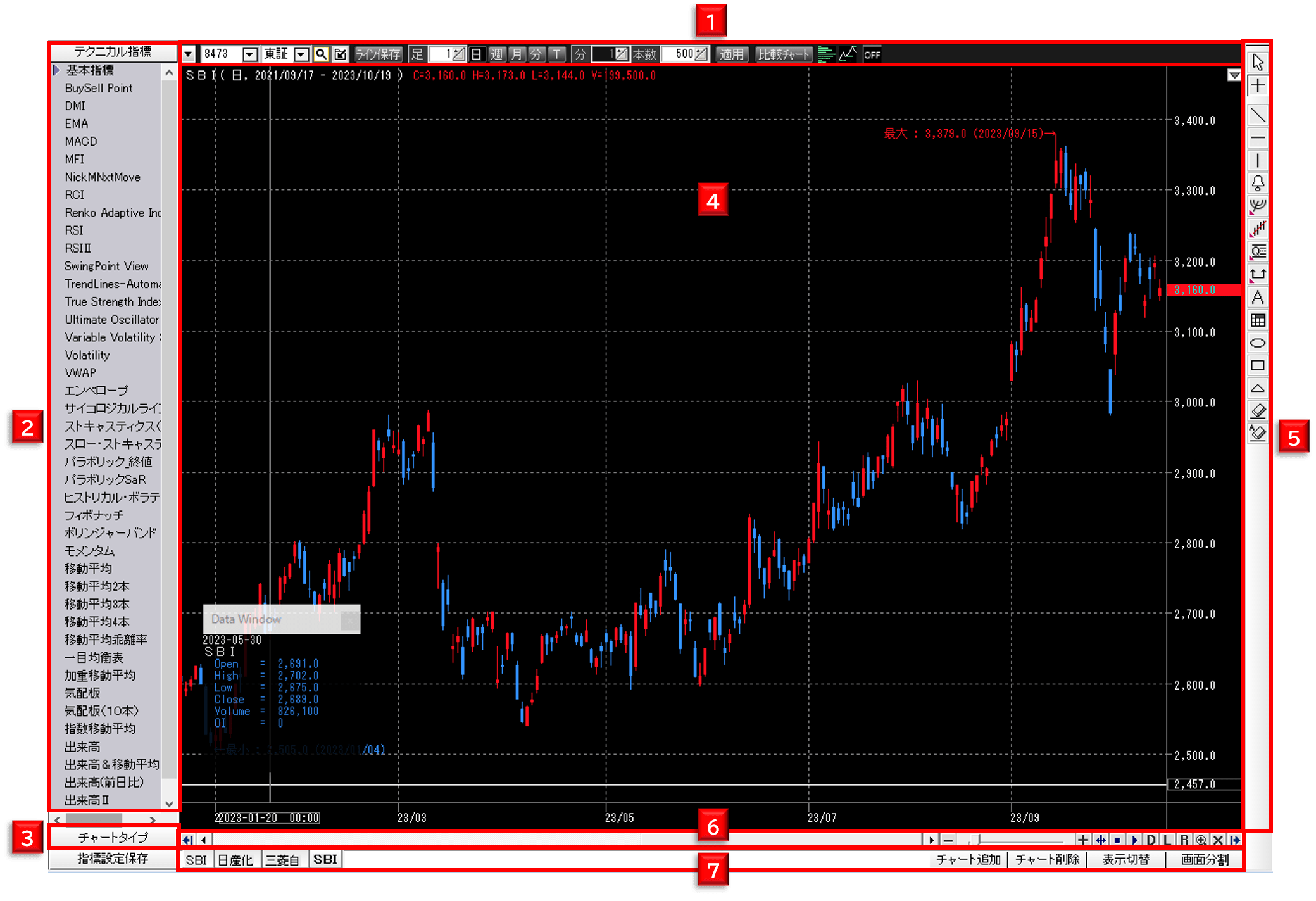Image resolution: width=1316 pixels, height=901 pixels.
Task: Close the Data Window overlay
Action: click(349, 621)
